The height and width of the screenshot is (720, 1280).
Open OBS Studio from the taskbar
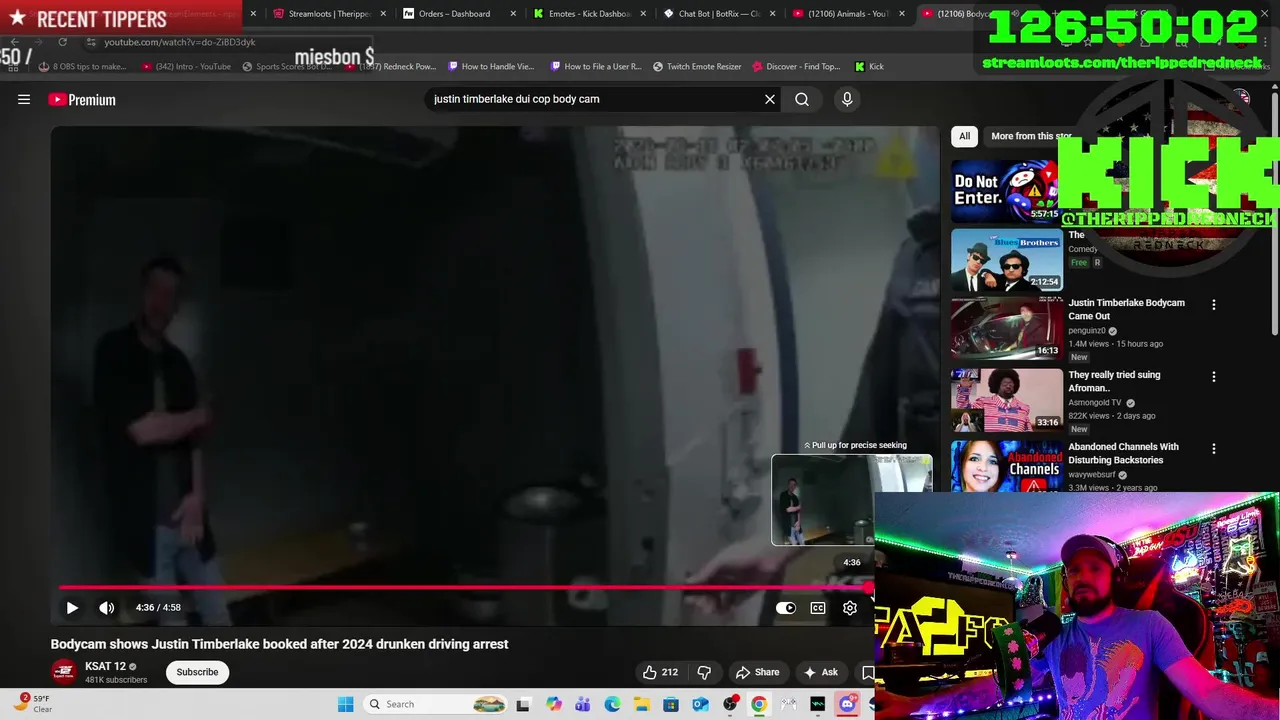pos(730,704)
